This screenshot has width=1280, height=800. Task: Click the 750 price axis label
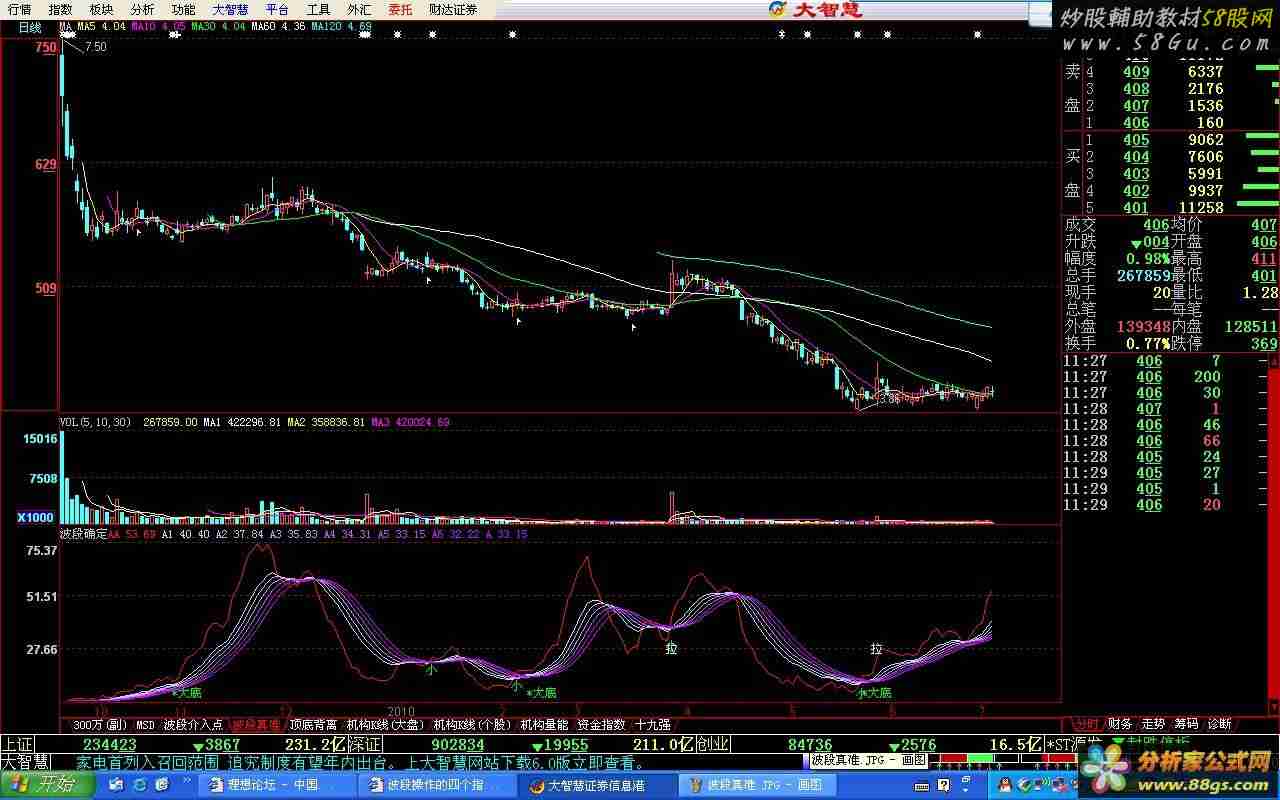46,47
